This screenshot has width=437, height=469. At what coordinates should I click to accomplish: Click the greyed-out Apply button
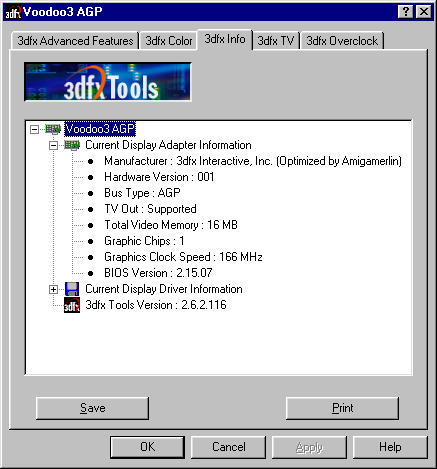pyautogui.click(x=309, y=447)
